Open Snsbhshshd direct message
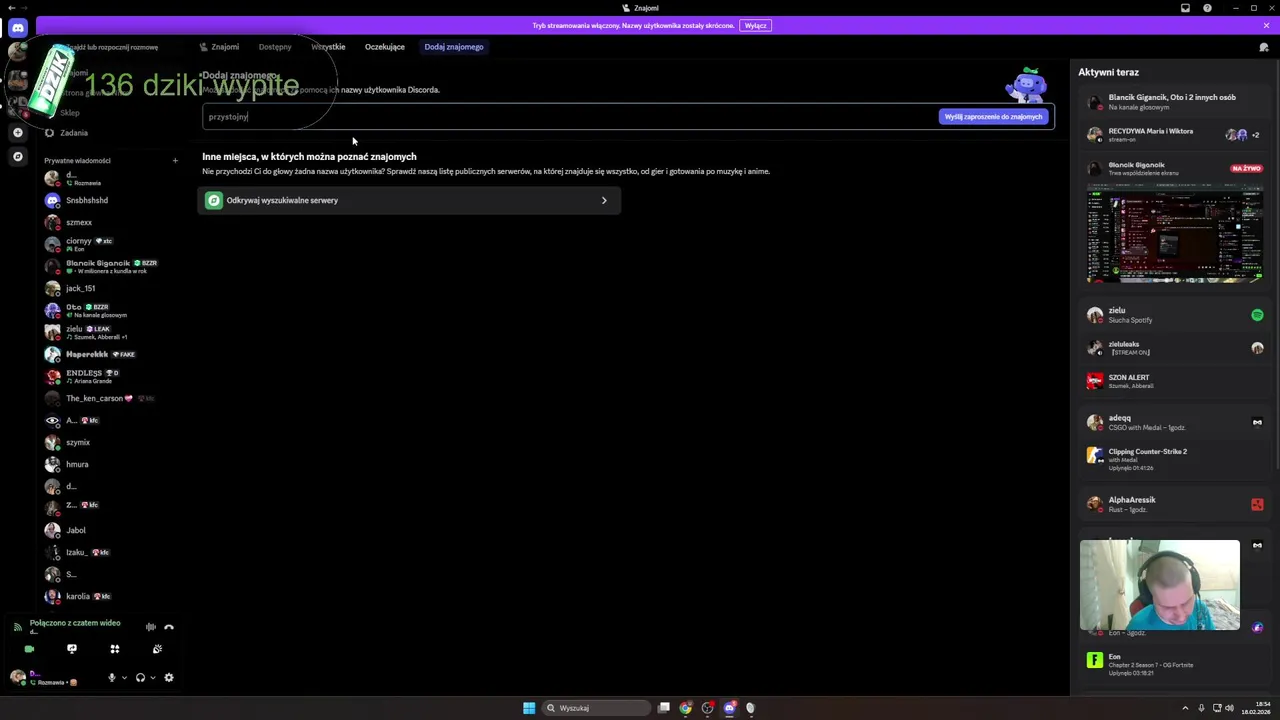Viewport: 1280px width, 720px height. click(110, 200)
